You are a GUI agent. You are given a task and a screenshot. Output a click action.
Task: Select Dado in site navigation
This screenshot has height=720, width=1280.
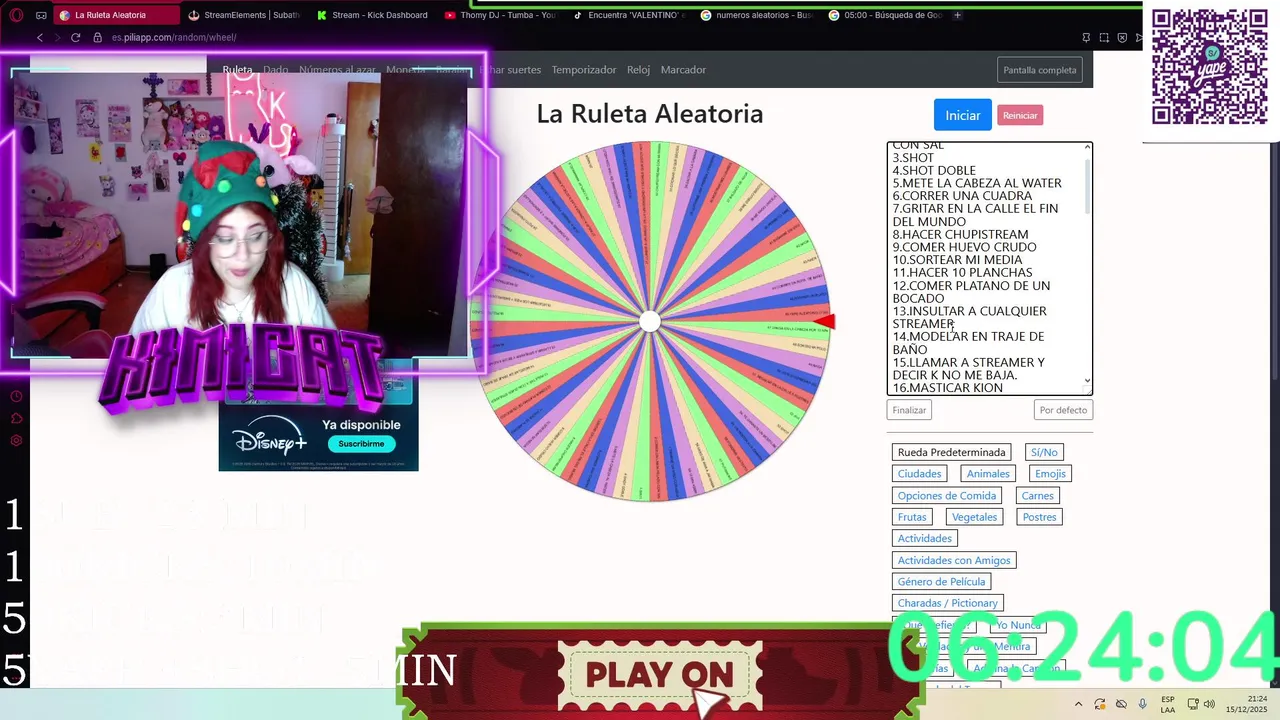pos(275,70)
